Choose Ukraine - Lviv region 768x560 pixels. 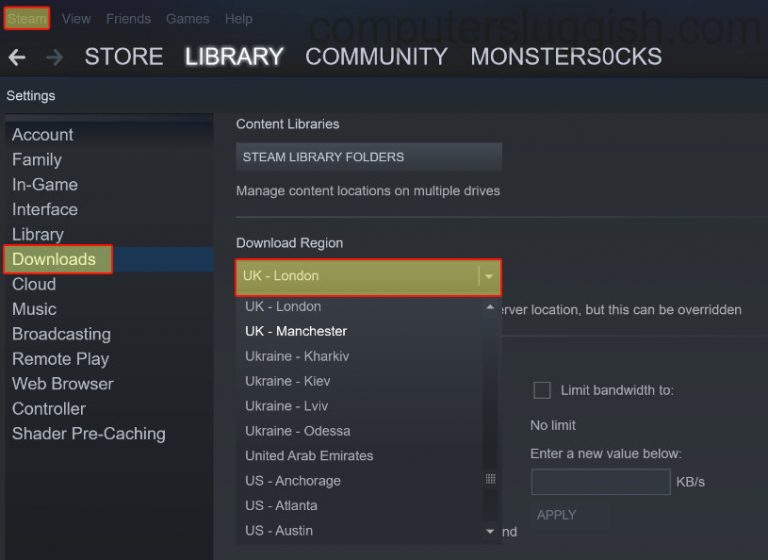(360, 406)
